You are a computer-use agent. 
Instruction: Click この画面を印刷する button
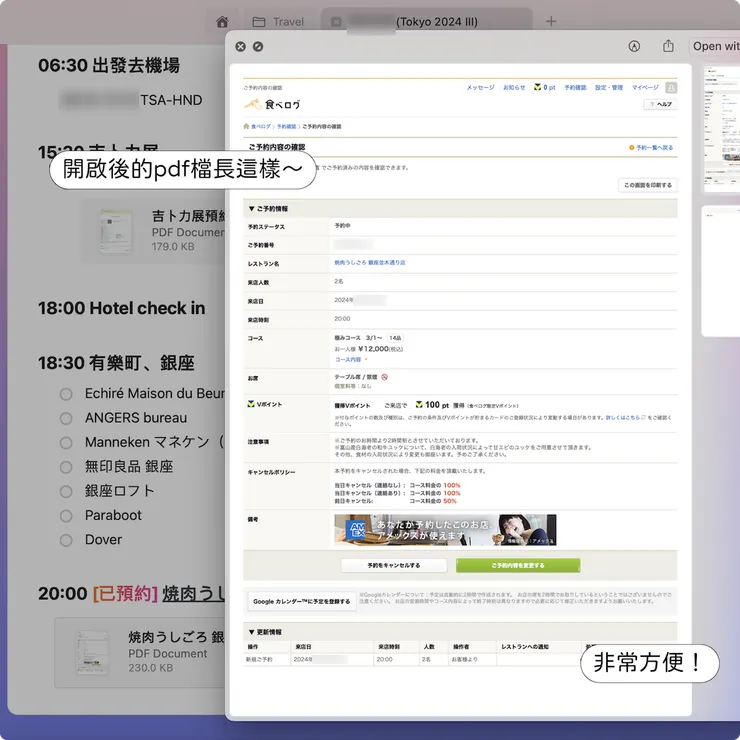coord(648,185)
